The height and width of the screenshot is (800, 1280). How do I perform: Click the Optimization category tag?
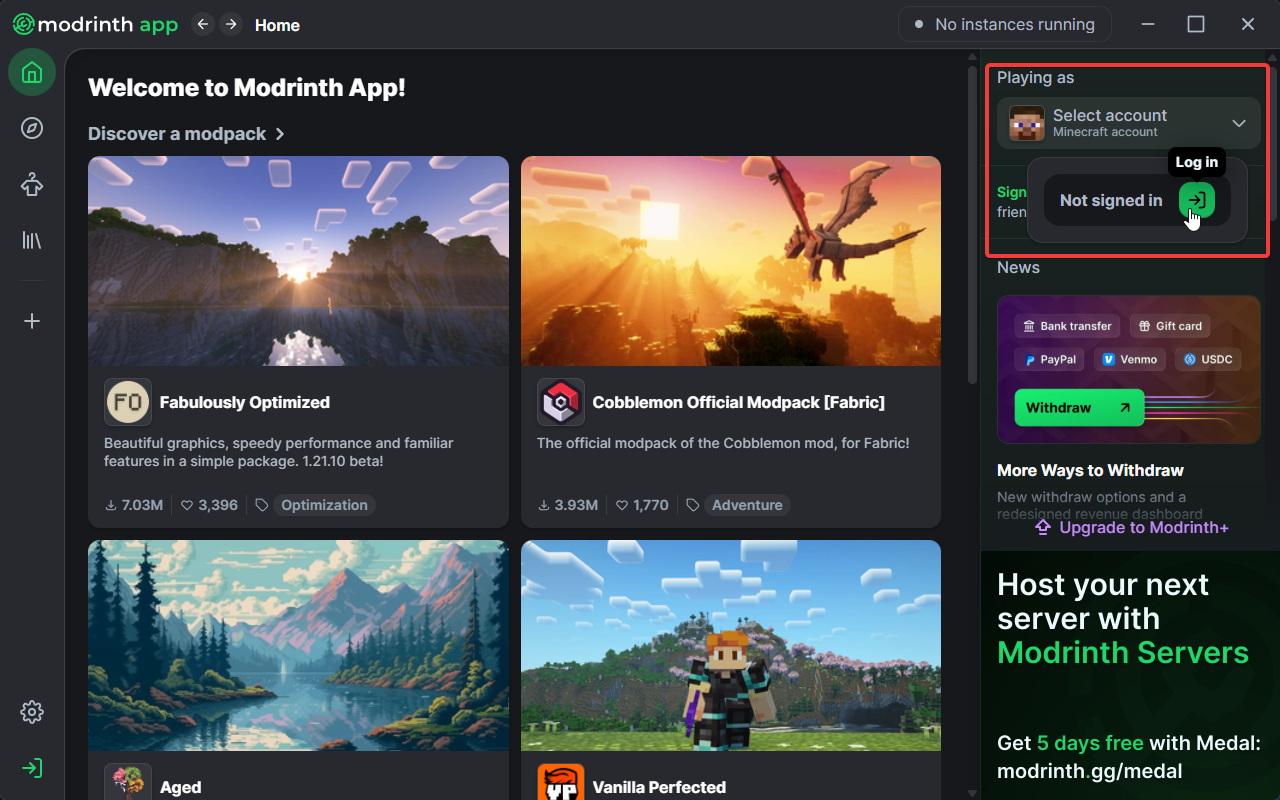click(324, 505)
